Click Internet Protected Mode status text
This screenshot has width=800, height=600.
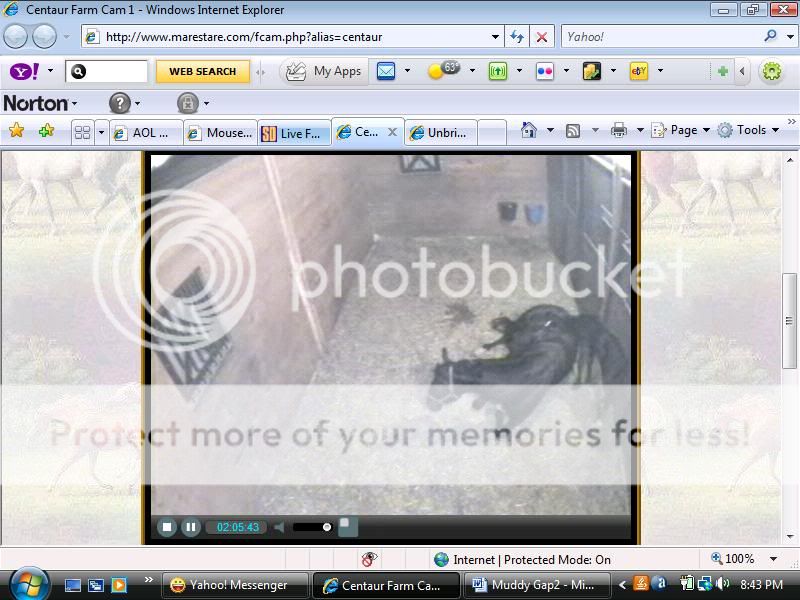[532, 560]
